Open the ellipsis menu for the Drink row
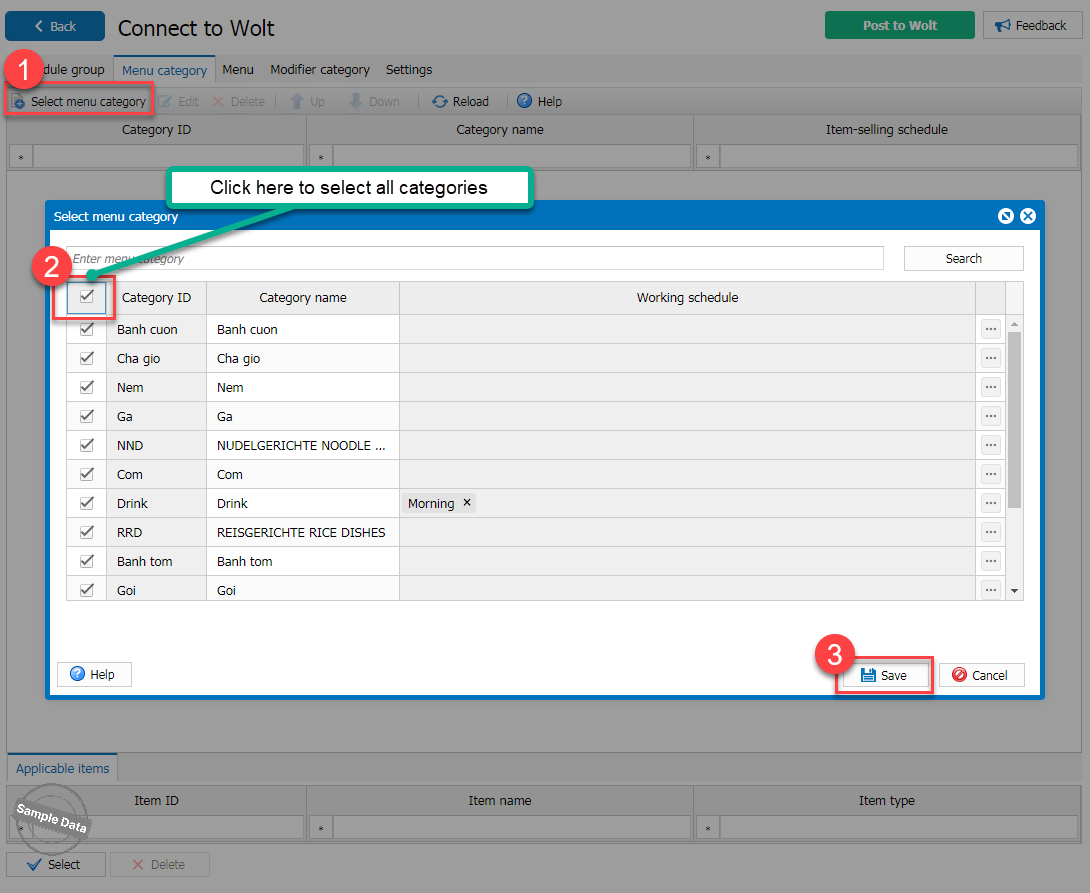The image size is (1090, 893). click(x=991, y=503)
